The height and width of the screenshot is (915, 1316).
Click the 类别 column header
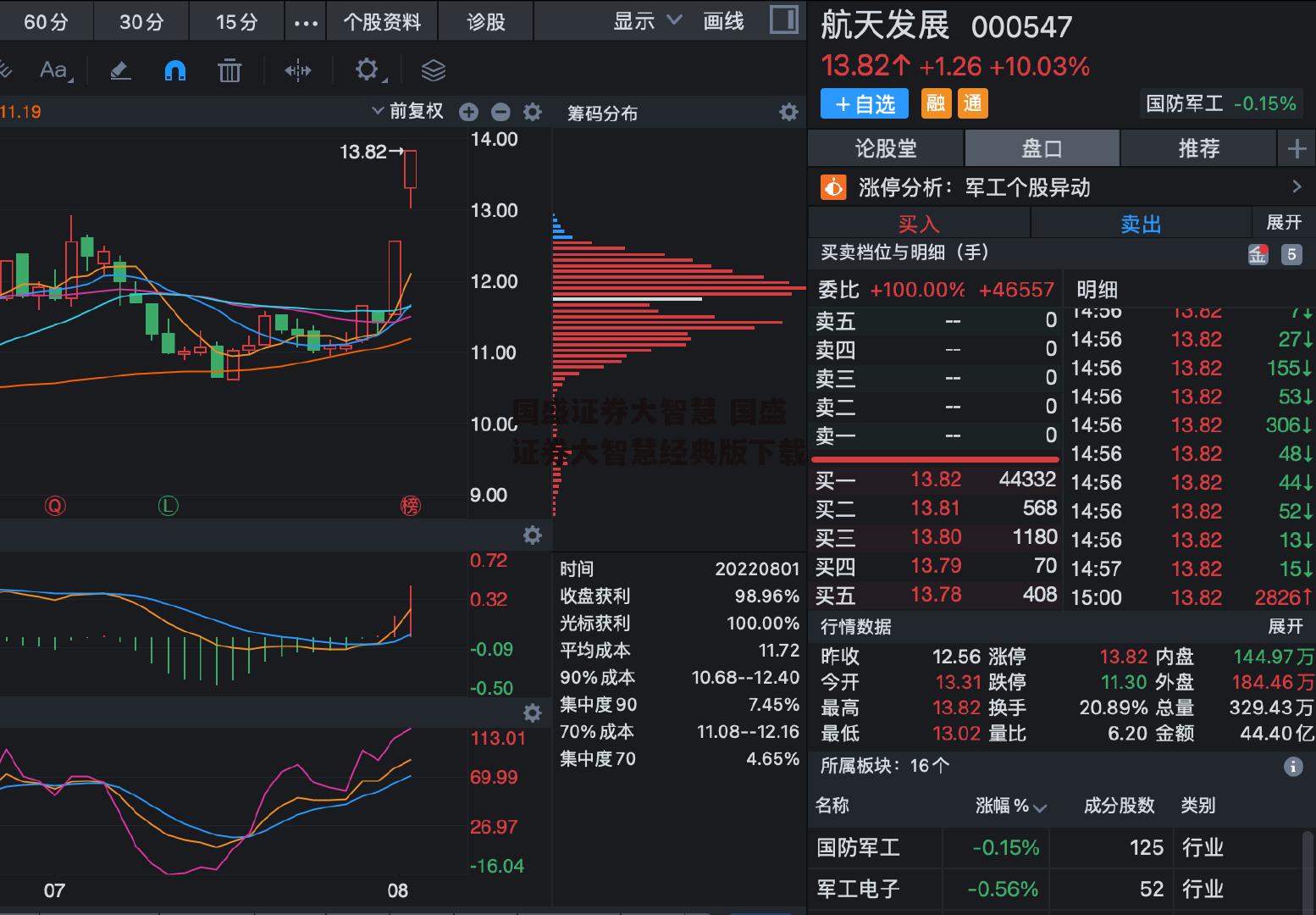[1197, 806]
